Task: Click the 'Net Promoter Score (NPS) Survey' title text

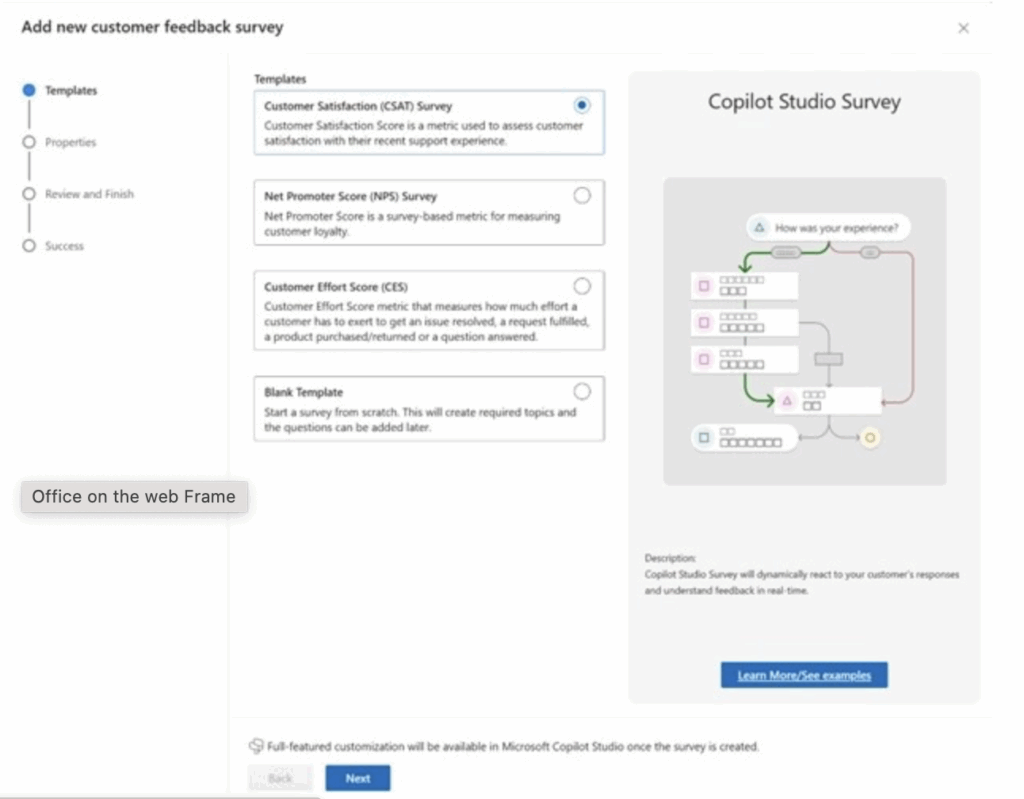Action: 350,196
